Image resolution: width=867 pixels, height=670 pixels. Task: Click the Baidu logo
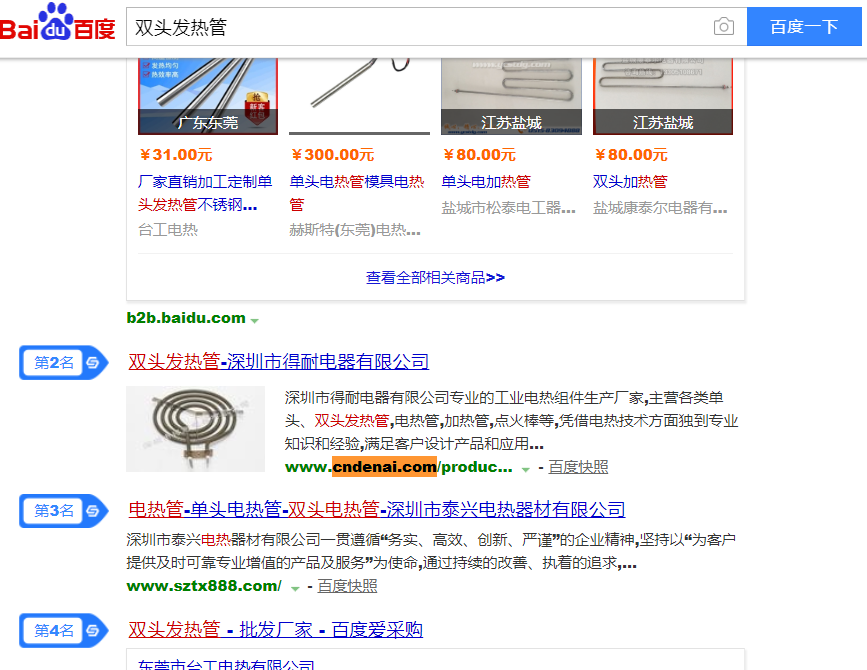pyautogui.click(x=58, y=23)
